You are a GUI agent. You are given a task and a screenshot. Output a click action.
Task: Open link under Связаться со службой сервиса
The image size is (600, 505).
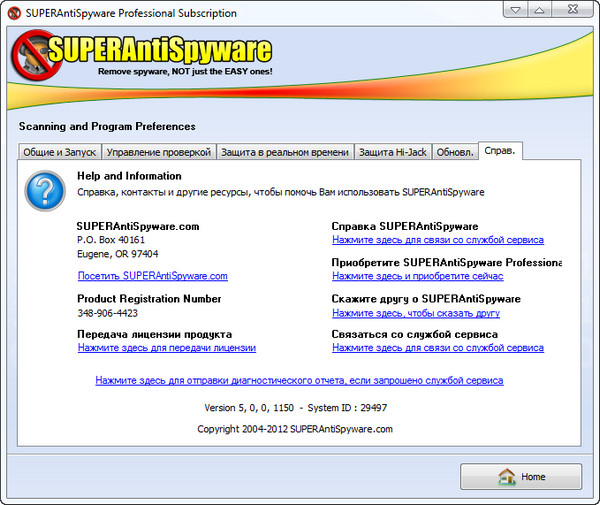[437, 348]
